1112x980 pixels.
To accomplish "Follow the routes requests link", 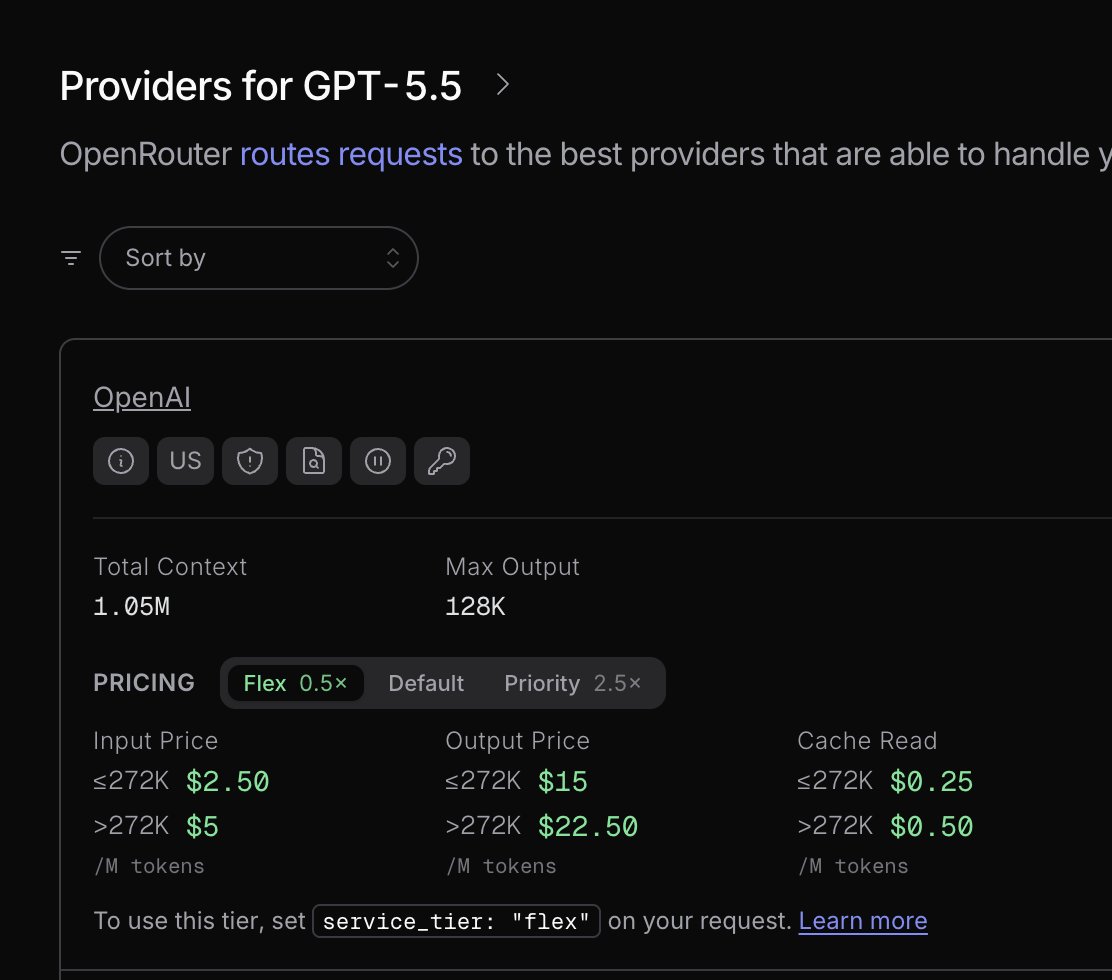I will (x=351, y=155).
